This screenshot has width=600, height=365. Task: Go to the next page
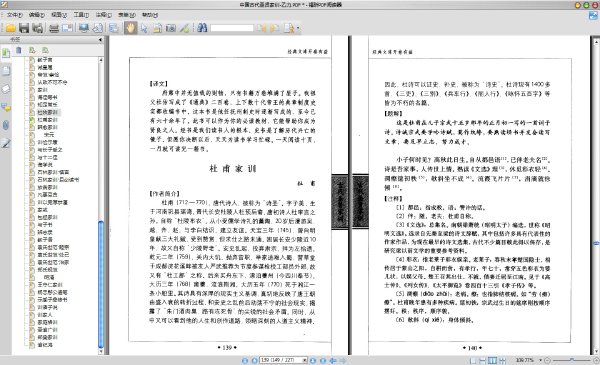313,360
